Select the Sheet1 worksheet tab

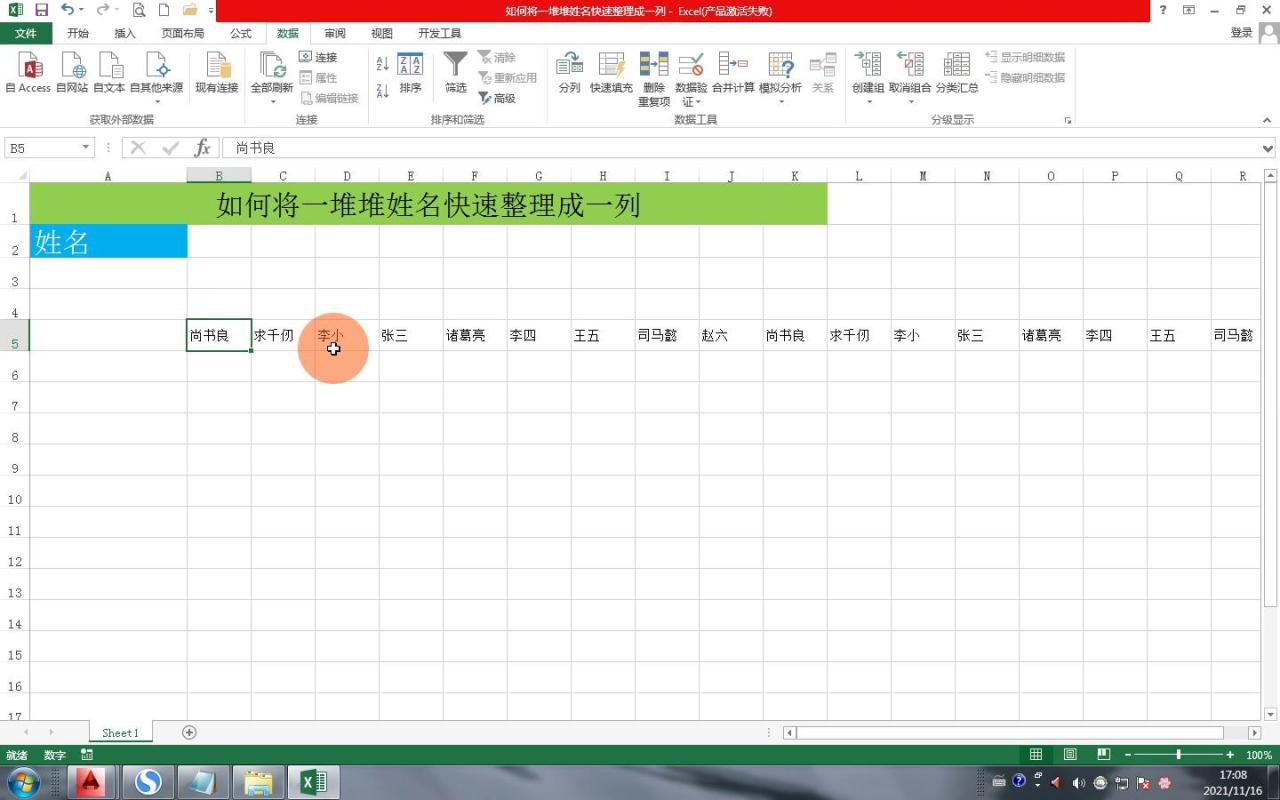(x=119, y=732)
